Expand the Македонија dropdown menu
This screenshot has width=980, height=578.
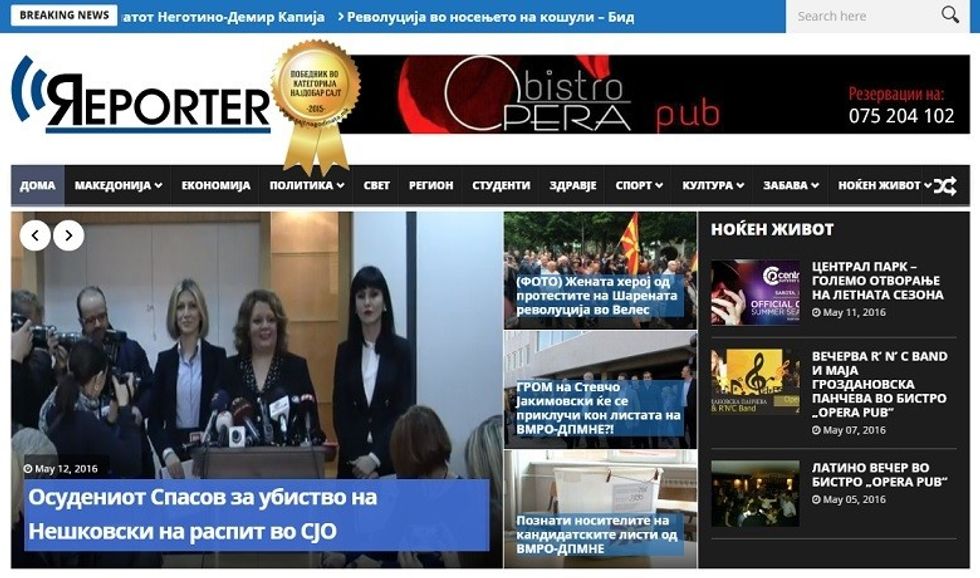point(118,186)
